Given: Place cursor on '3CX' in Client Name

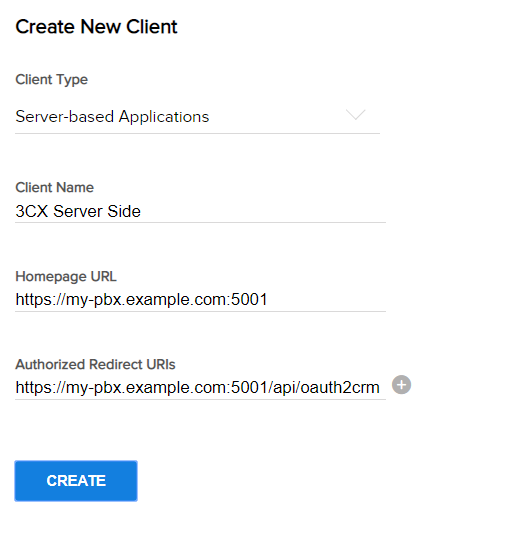Looking at the screenshot, I should click(x=32, y=211).
